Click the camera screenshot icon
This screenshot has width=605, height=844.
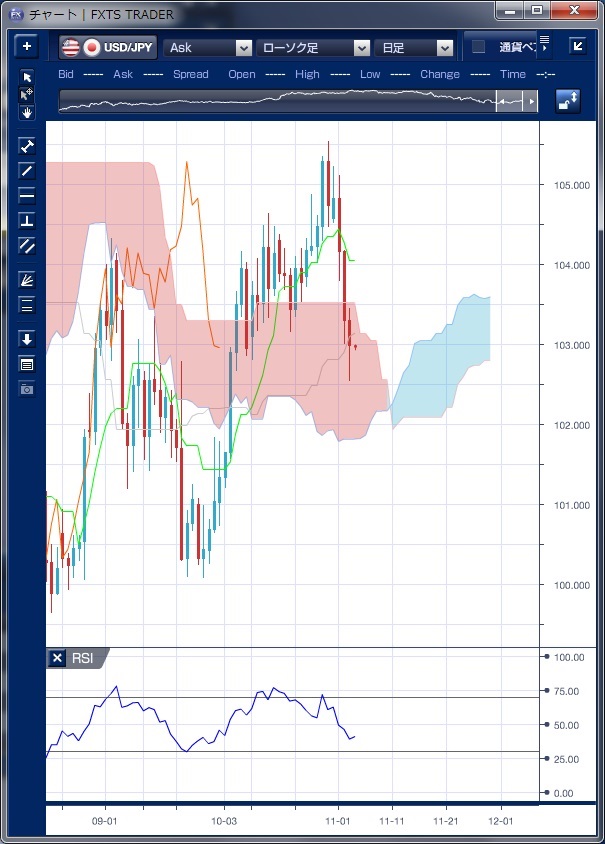pyautogui.click(x=27, y=388)
